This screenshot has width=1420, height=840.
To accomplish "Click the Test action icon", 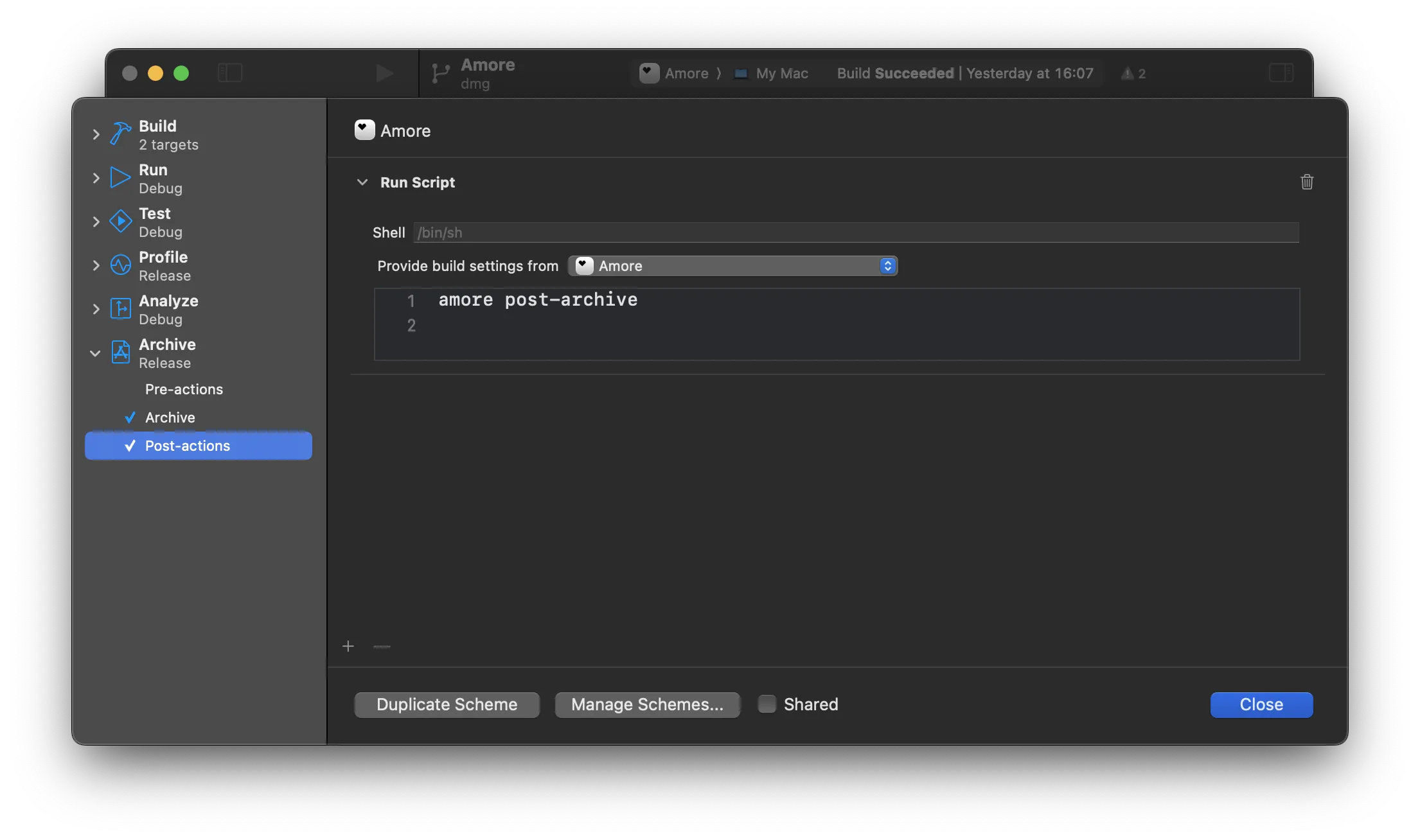I will click(120, 222).
